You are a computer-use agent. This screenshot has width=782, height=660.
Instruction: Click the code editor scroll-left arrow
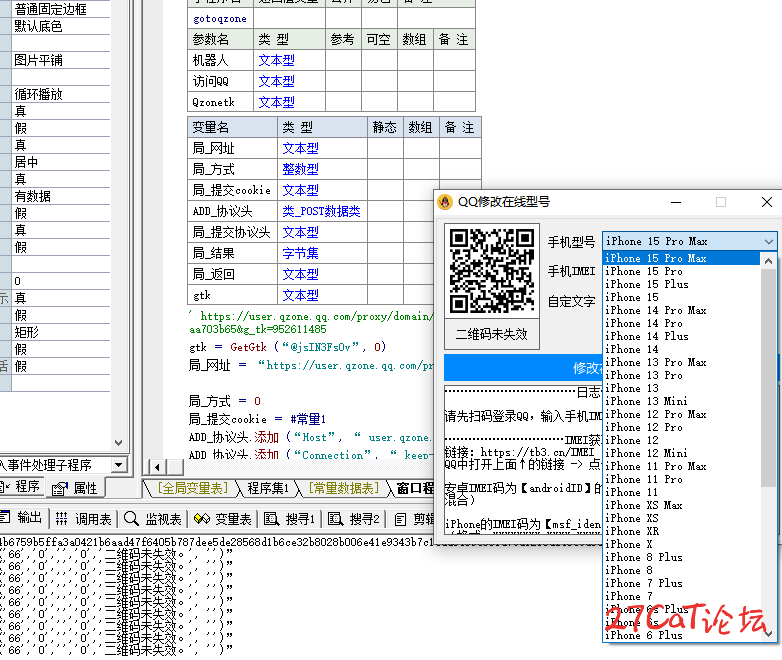click(x=157, y=467)
